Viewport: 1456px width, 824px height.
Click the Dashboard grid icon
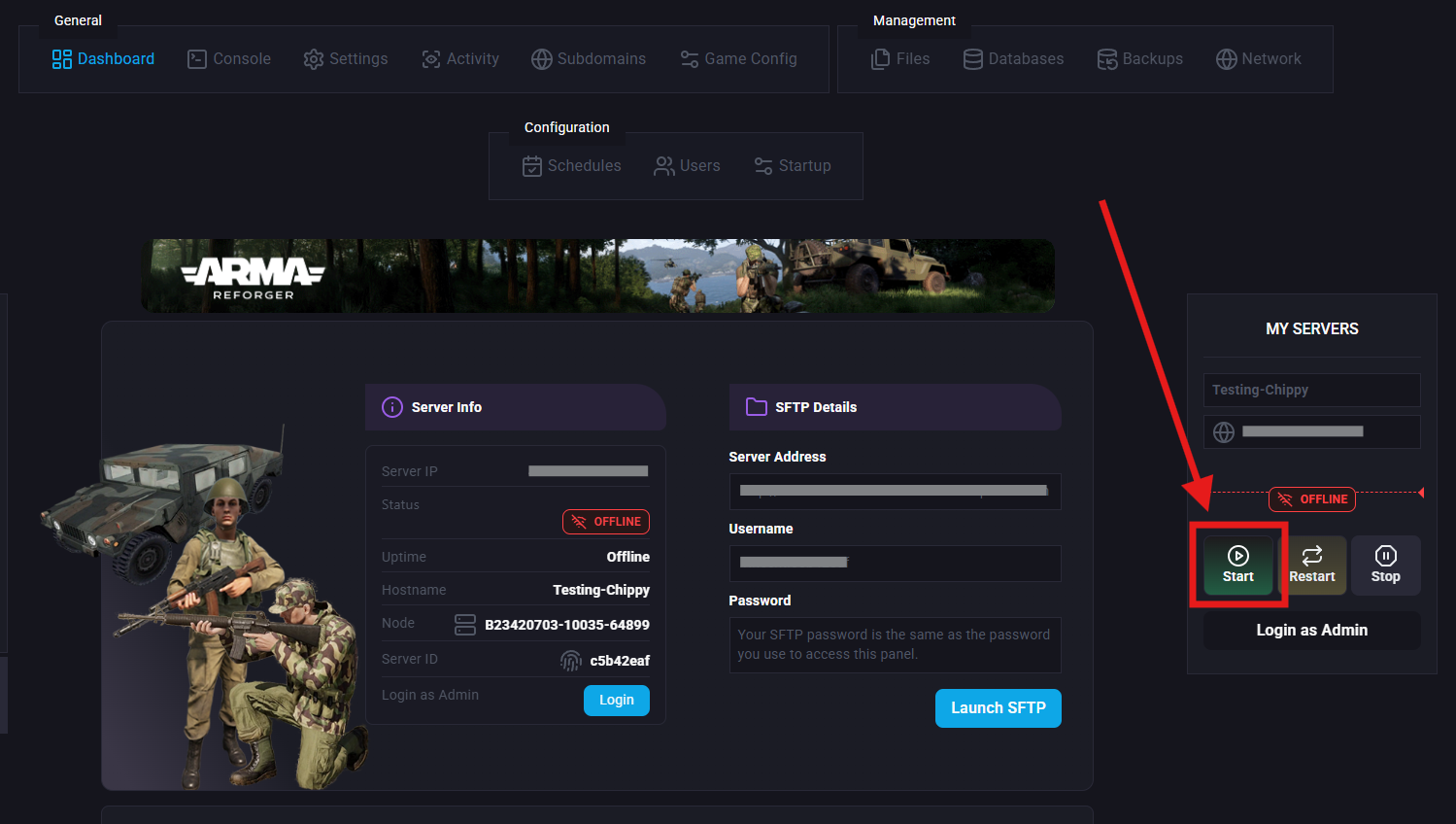pyautogui.click(x=62, y=59)
